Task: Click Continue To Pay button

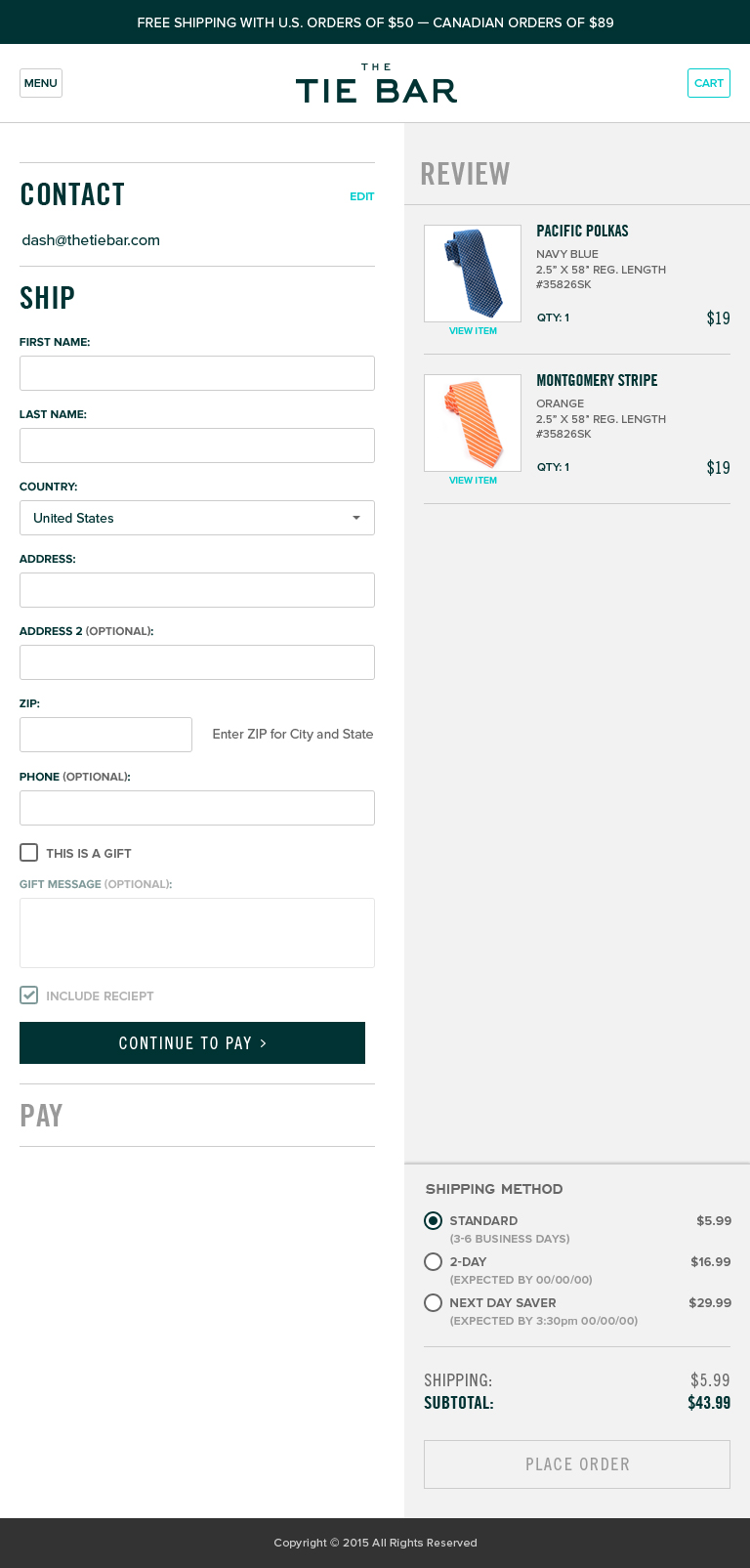Action: [x=192, y=1043]
